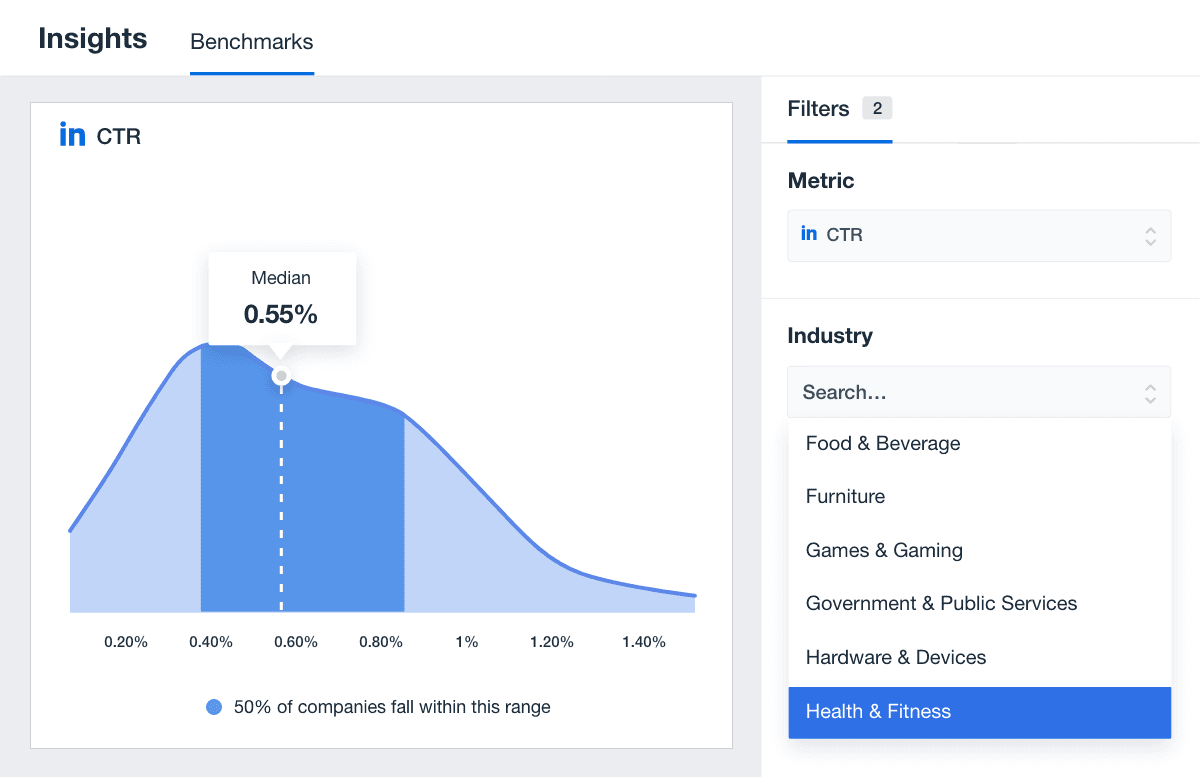Screen dimensions: 1200x777
Task: Click the LinkedIn icon beside the CTR chart title
Action: [x=70, y=134]
